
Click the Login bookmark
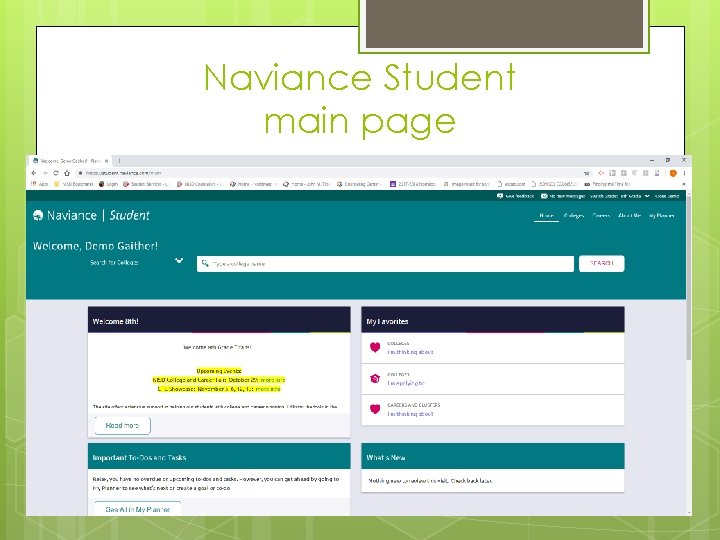click(x=108, y=184)
